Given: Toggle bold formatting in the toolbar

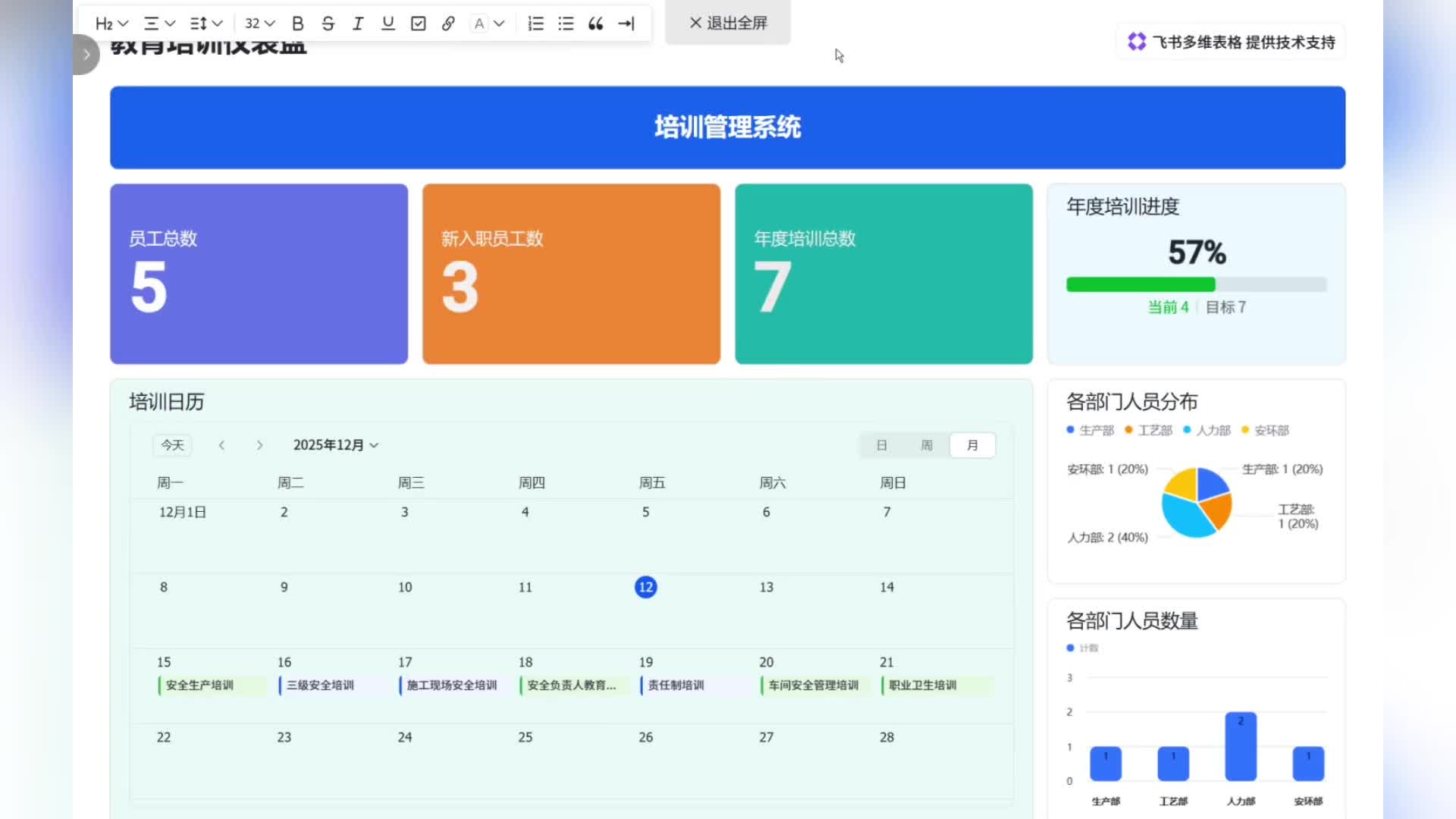Looking at the screenshot, I should coord(297,24).
